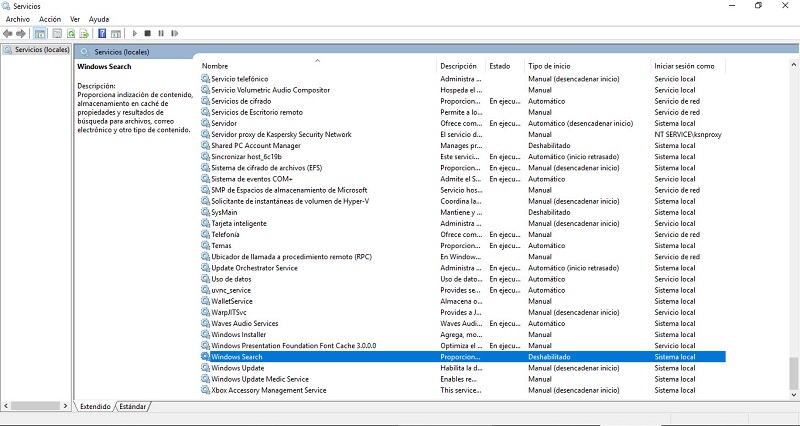Image resolution: width=800 pixels, height=426 pixels.
Task: Select SMP de Espacios de almacenamiento de Microsoft
Action: 463,190
